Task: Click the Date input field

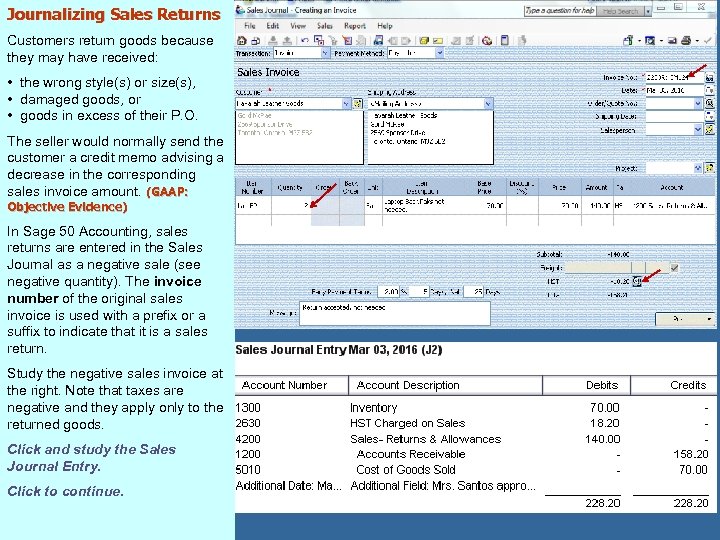Action: pos(674,90)
